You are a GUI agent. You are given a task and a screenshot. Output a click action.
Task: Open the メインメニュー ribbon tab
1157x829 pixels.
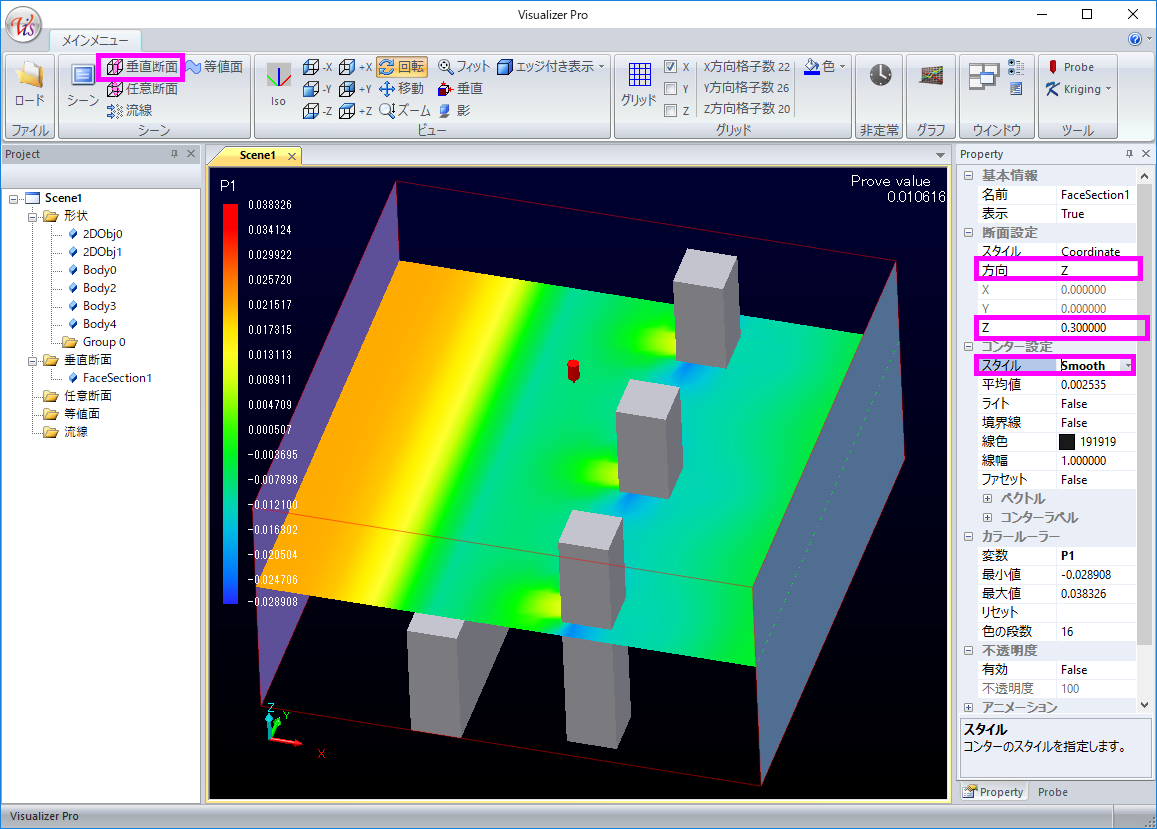pyautogui.click(x=95, y=40)
